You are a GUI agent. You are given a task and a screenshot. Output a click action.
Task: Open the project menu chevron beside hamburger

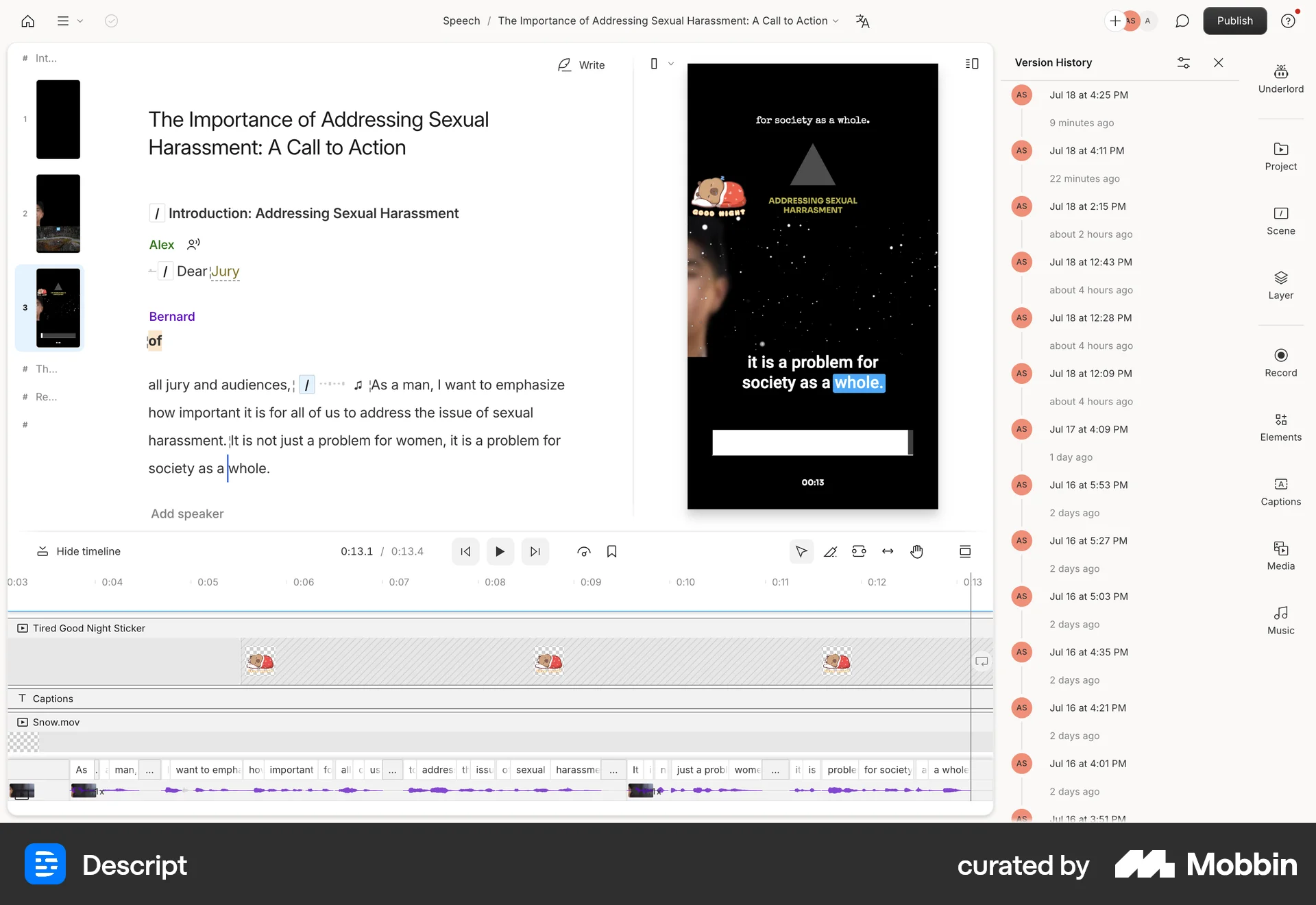click(80, 21)
